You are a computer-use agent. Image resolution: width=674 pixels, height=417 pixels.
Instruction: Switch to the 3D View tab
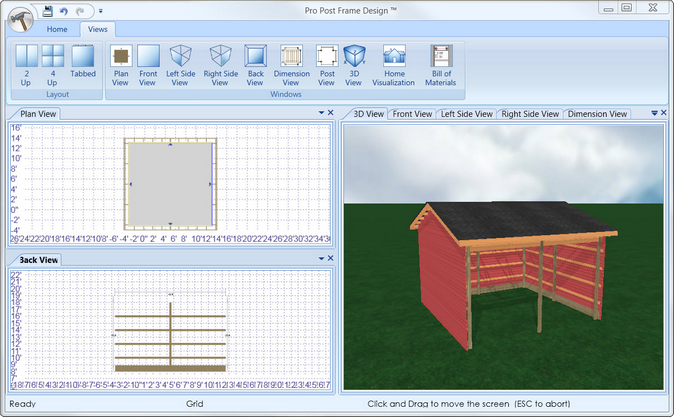(x=368, y=114)
